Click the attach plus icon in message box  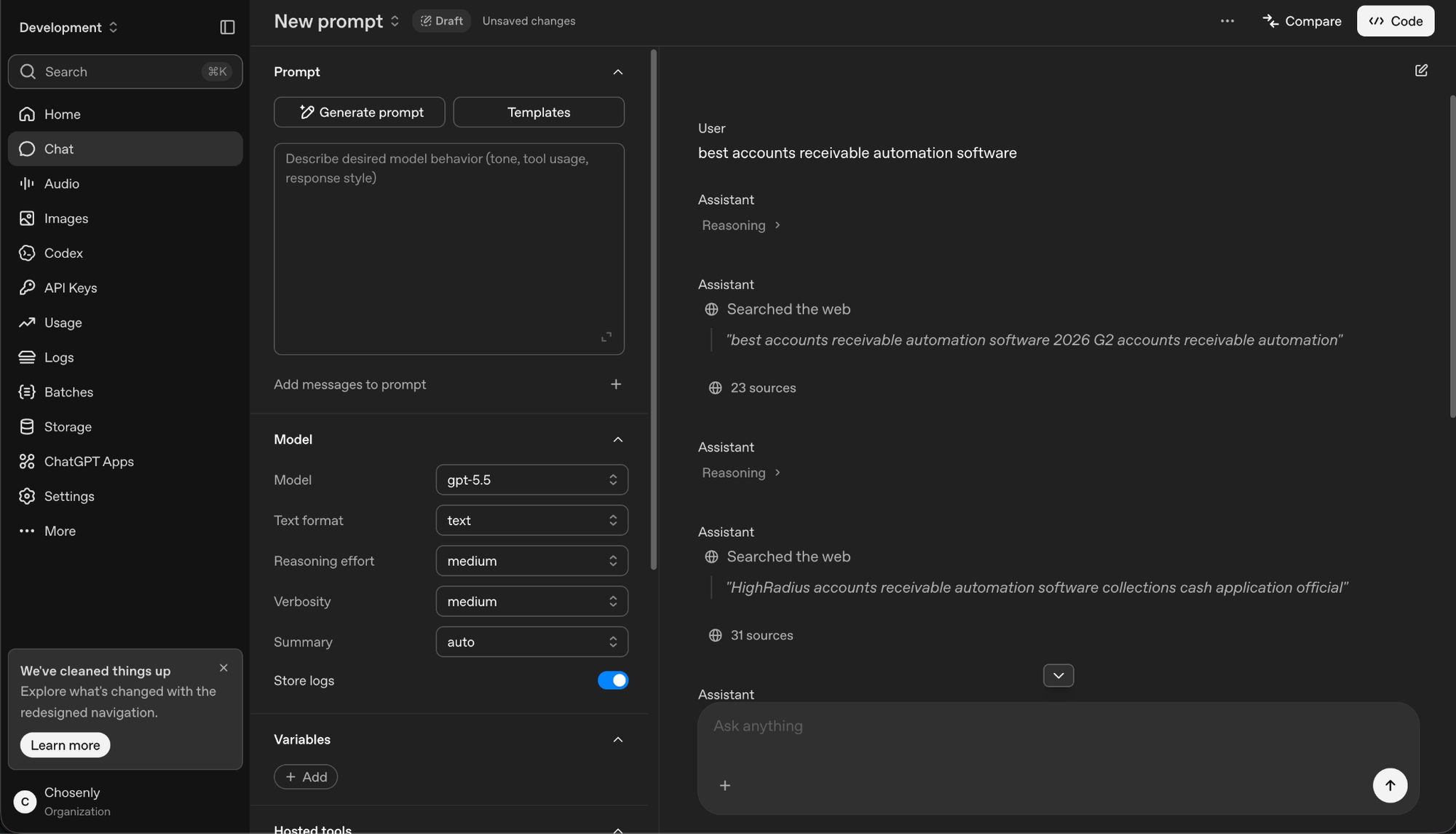coord(725,785)
